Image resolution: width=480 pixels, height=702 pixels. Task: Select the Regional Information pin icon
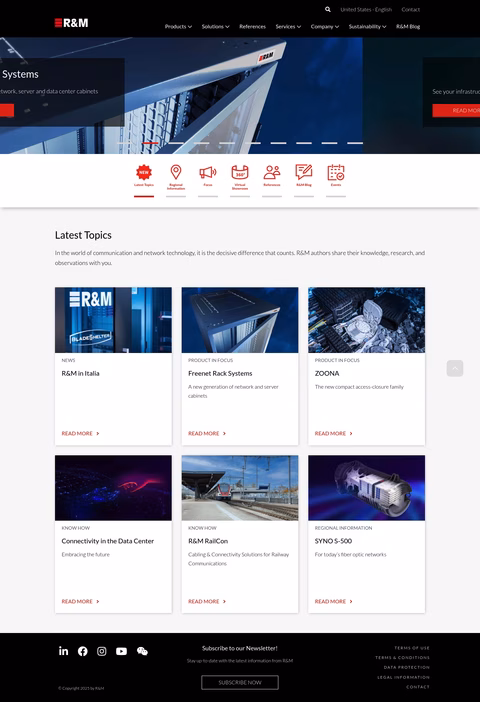[x=176, y=172]
